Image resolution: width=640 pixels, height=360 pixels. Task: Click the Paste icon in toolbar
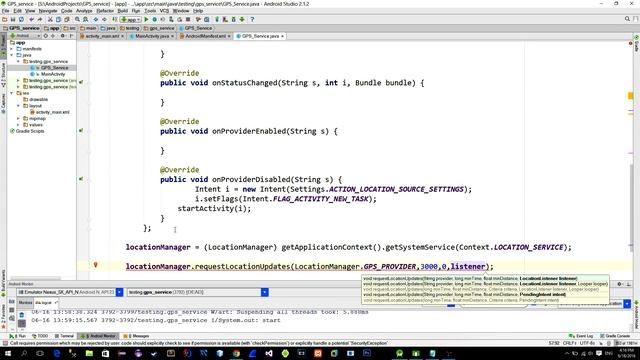[x=67, y=19]
